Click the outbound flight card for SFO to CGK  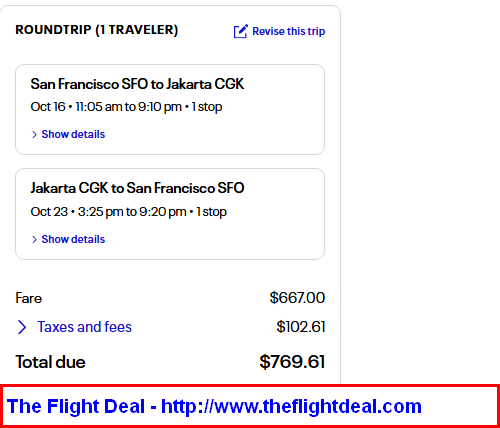(x=170, y=110)
